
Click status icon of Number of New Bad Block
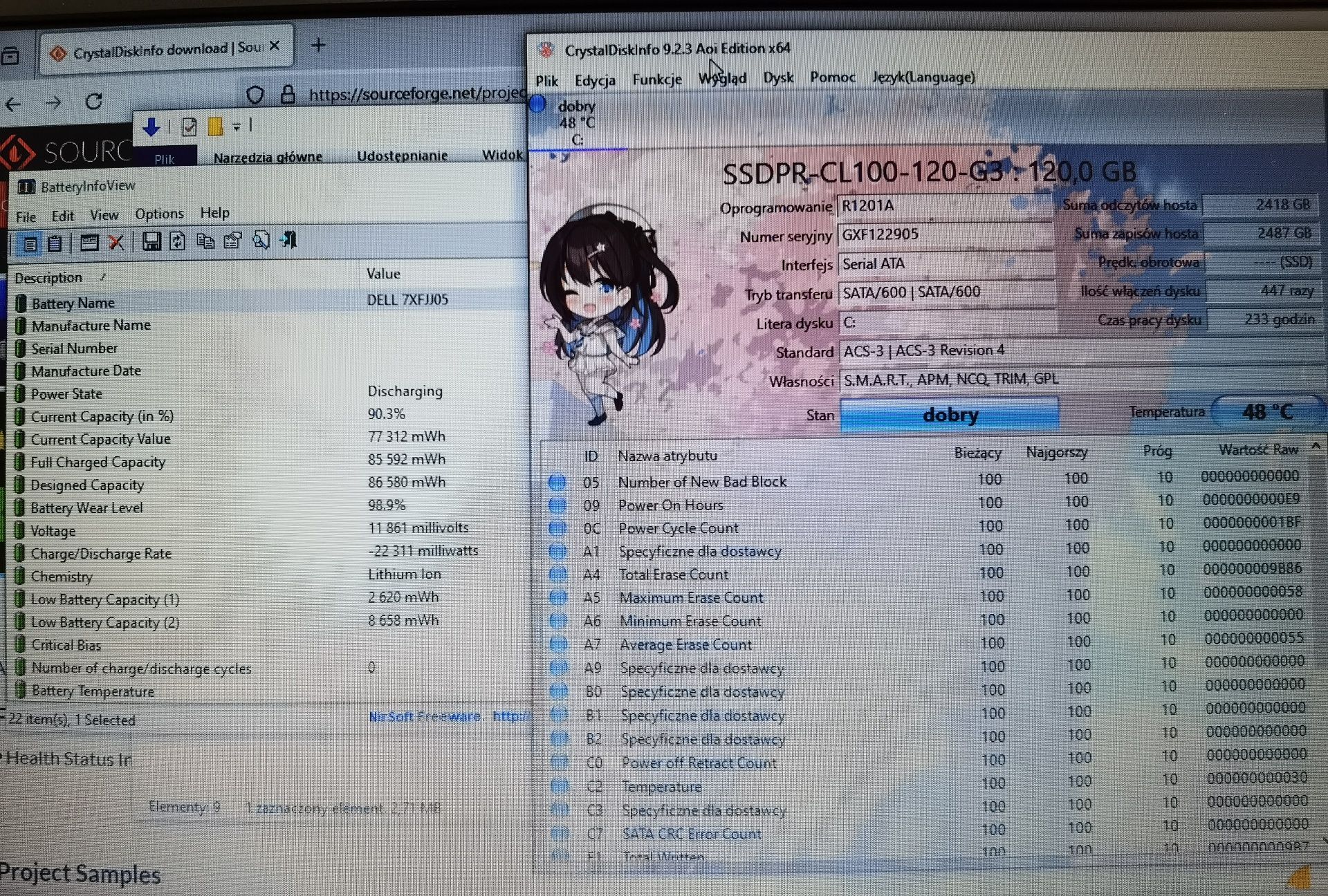pos(557,482)
